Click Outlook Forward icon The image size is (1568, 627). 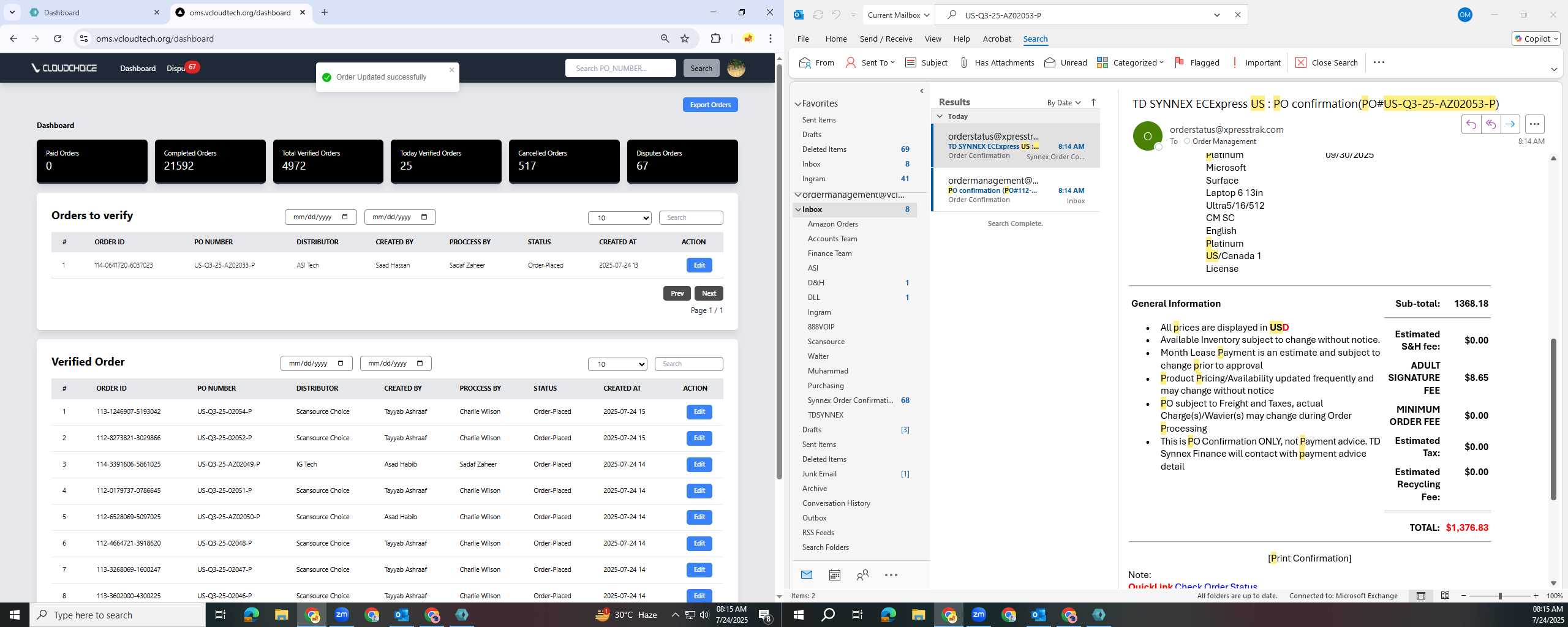point(1510,124)
